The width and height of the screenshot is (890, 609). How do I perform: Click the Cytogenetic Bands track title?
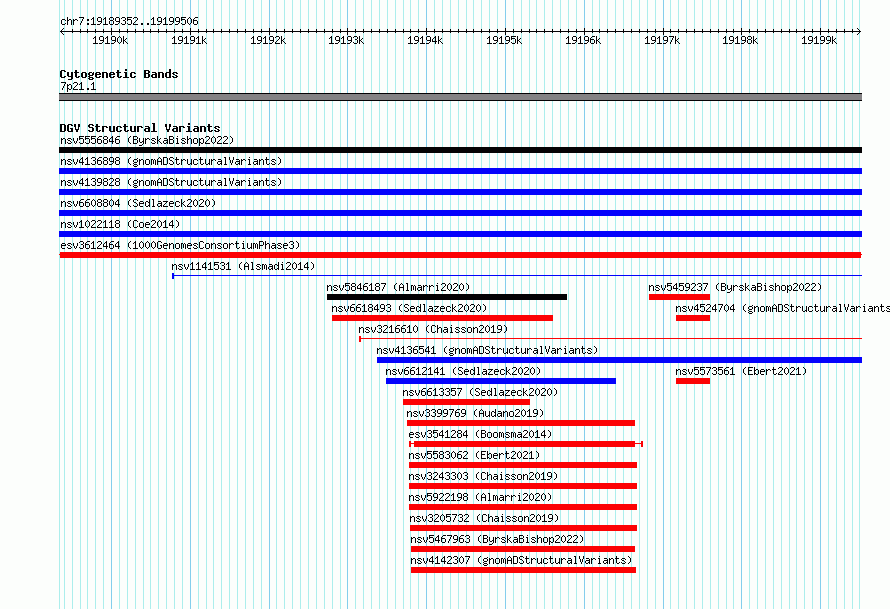tap(119, 74)
